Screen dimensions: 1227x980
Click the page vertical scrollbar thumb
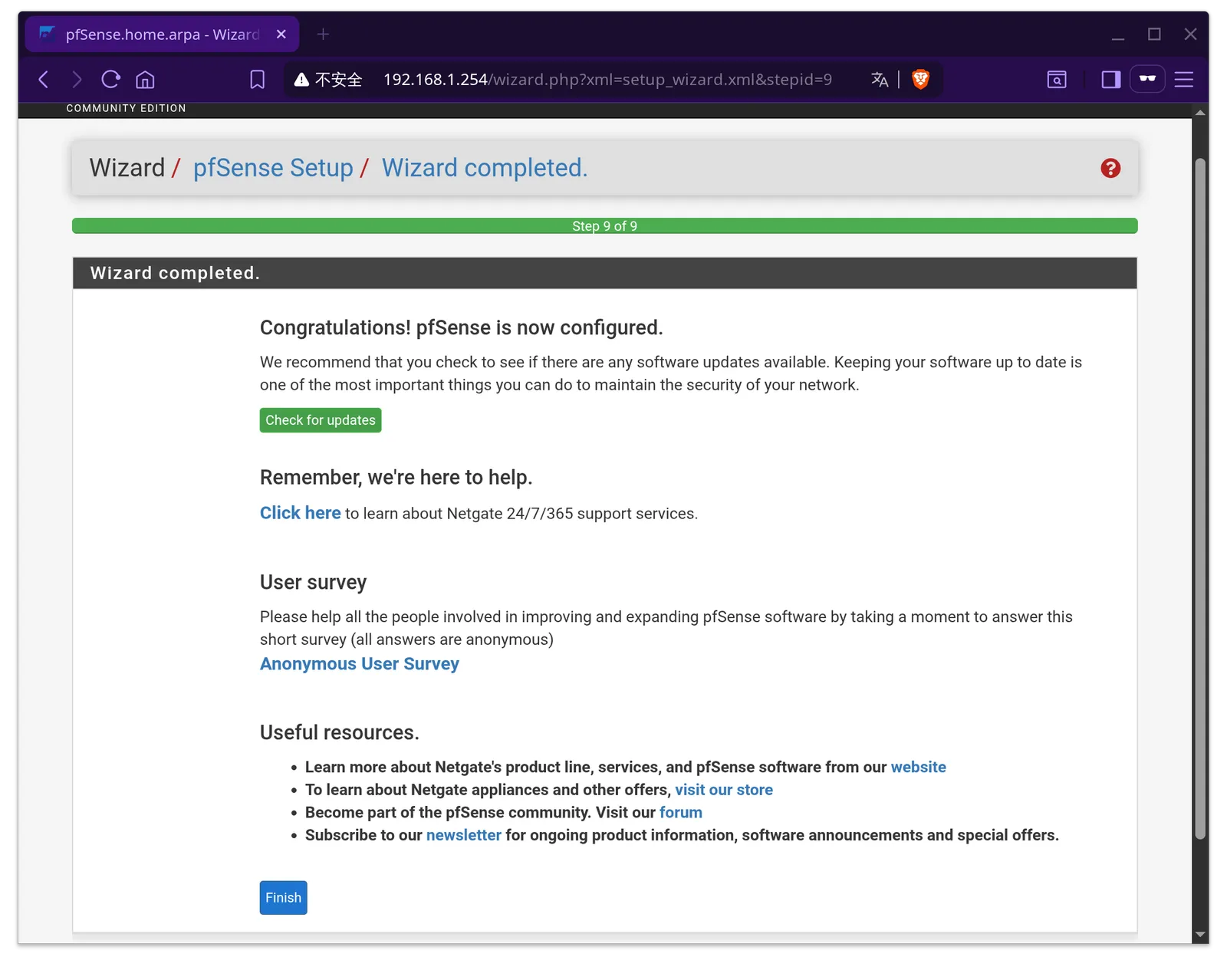[1200, 498]
